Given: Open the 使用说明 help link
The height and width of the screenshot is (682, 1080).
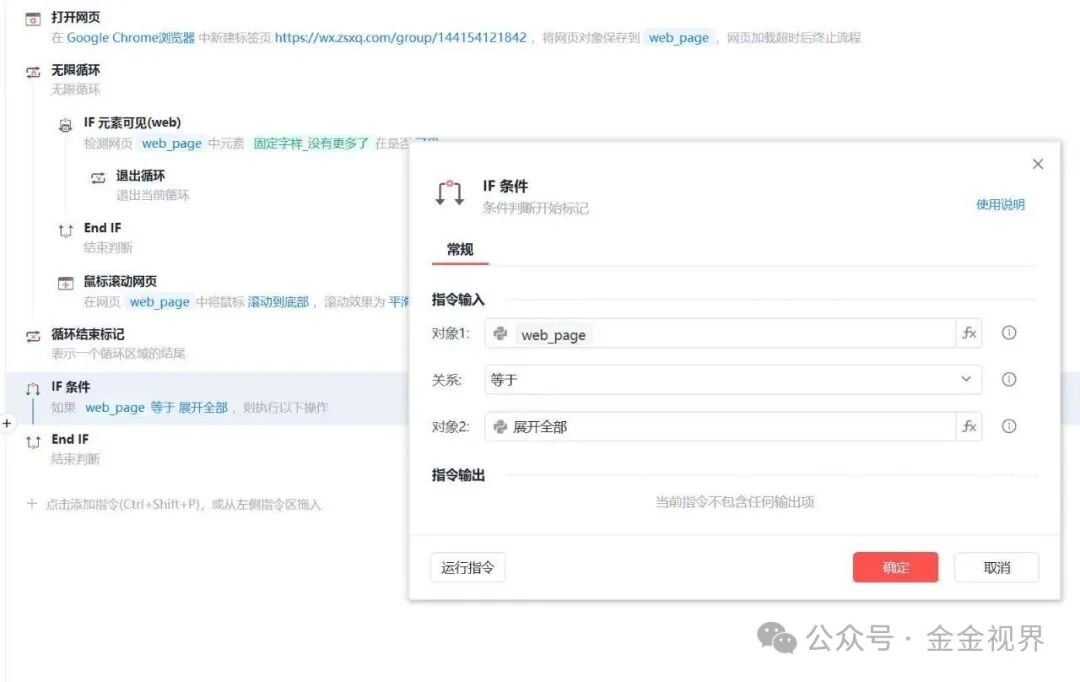Looking at the screenshot, I should click(x=998, y=204).
